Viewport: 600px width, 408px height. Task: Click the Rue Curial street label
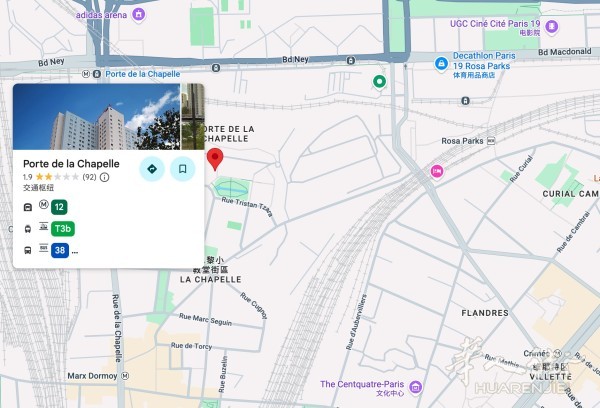click(521, 168)
